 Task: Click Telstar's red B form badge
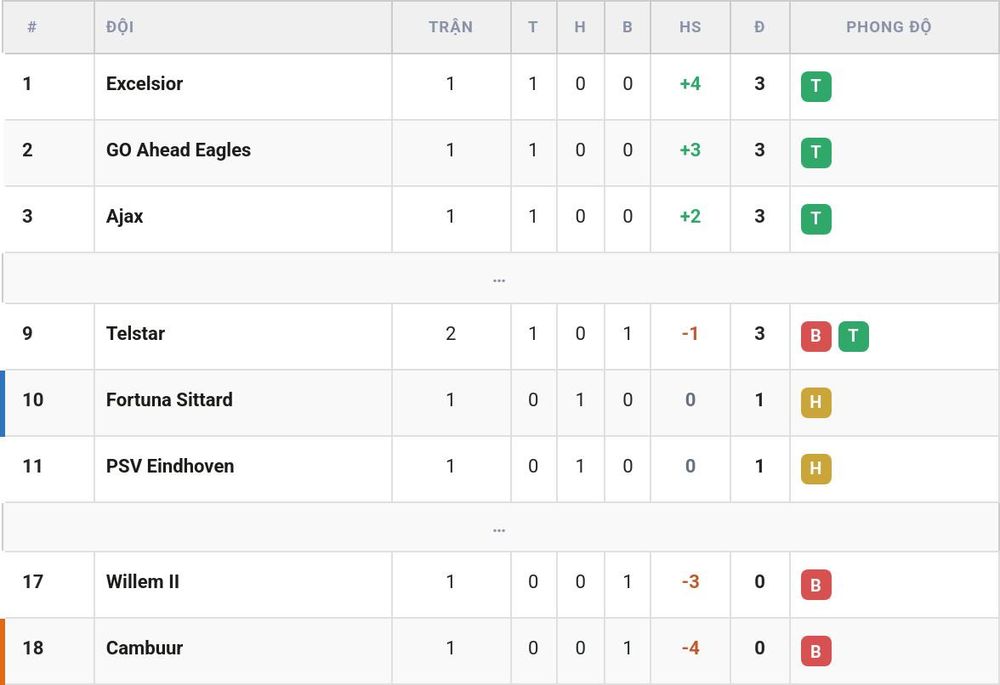coord(816,336)
